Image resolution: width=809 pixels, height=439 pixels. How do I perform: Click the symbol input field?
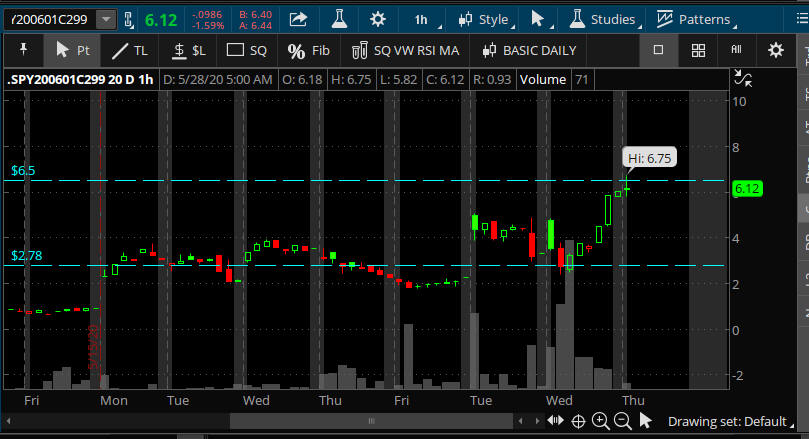[50, 19]
